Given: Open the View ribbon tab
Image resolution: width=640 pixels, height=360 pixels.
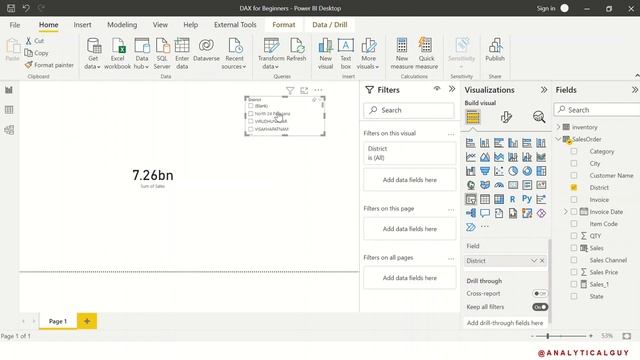Looking at the screenshot, I should click(160, 25).
